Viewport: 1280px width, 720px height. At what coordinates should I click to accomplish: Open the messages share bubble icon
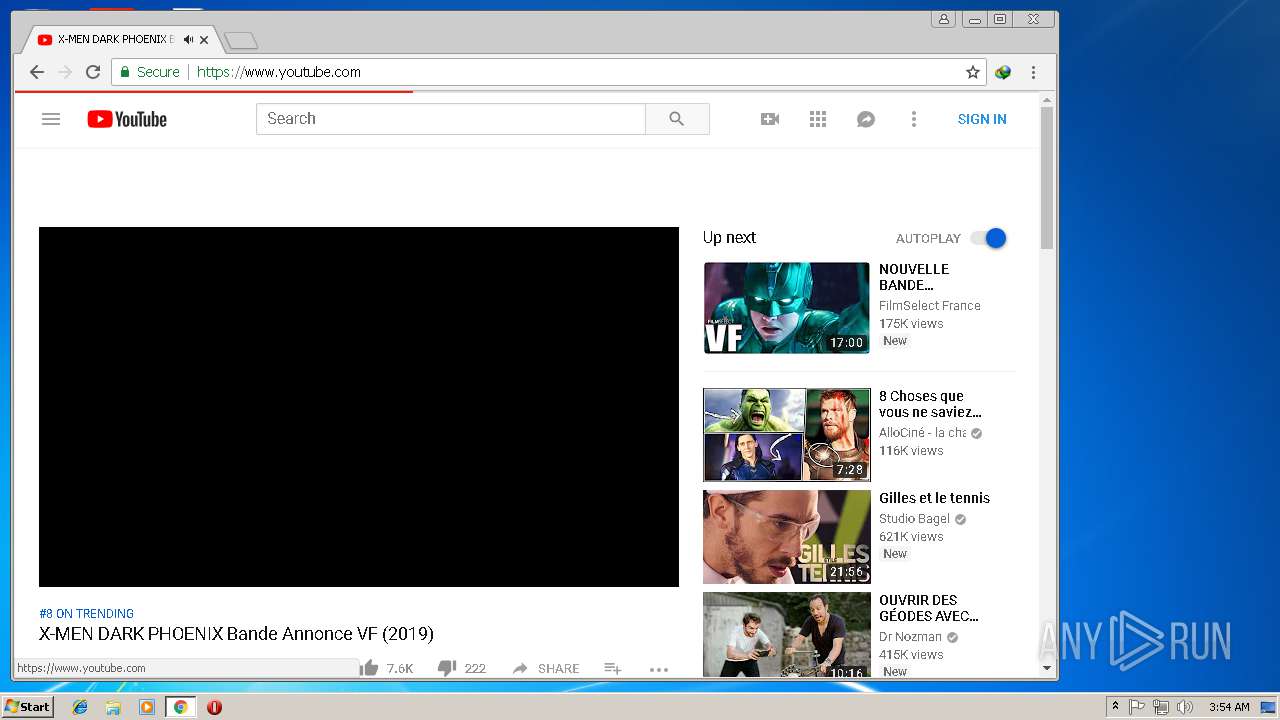coord(866,119)
